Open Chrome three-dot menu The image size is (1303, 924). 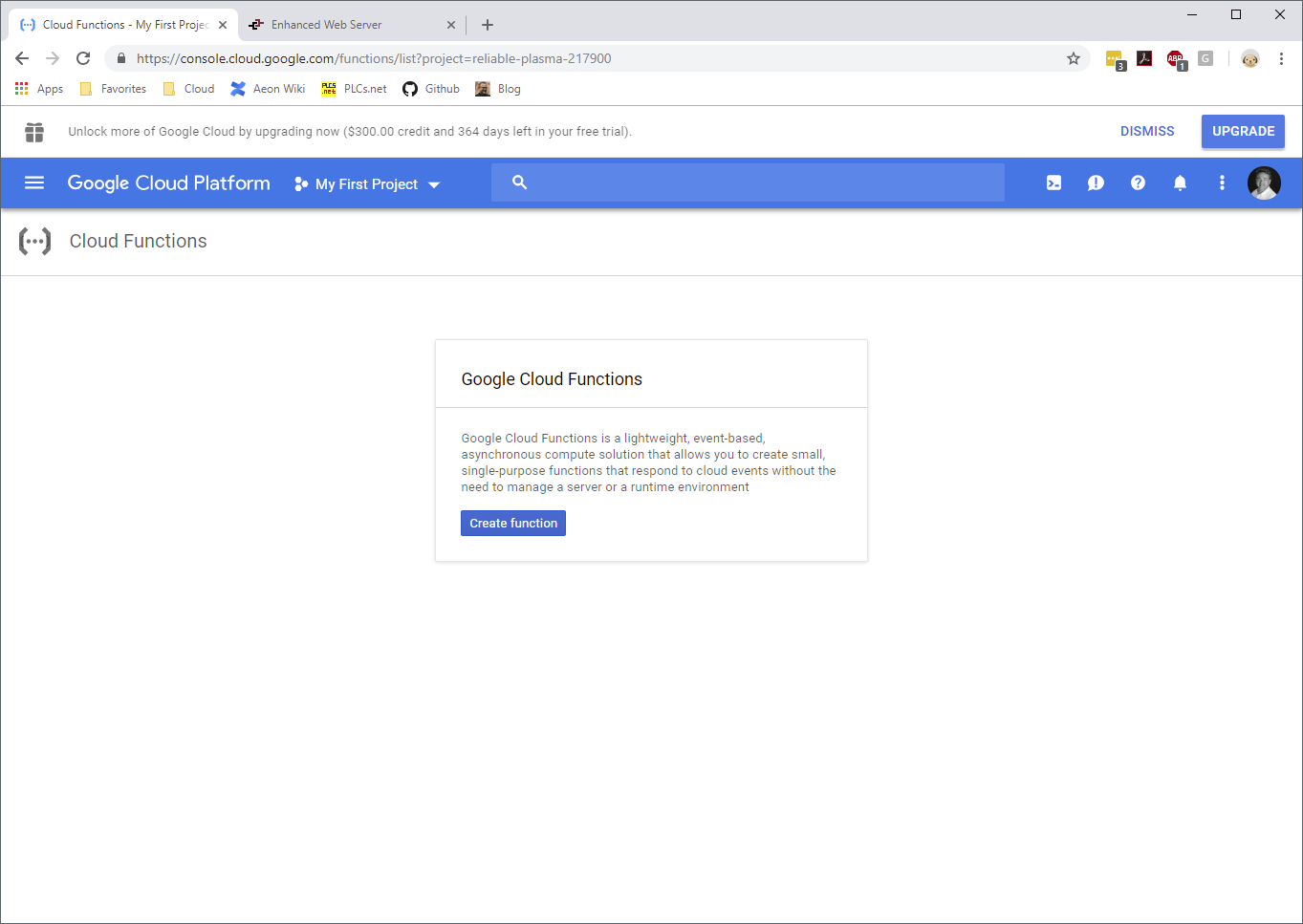coord(1281,58)
